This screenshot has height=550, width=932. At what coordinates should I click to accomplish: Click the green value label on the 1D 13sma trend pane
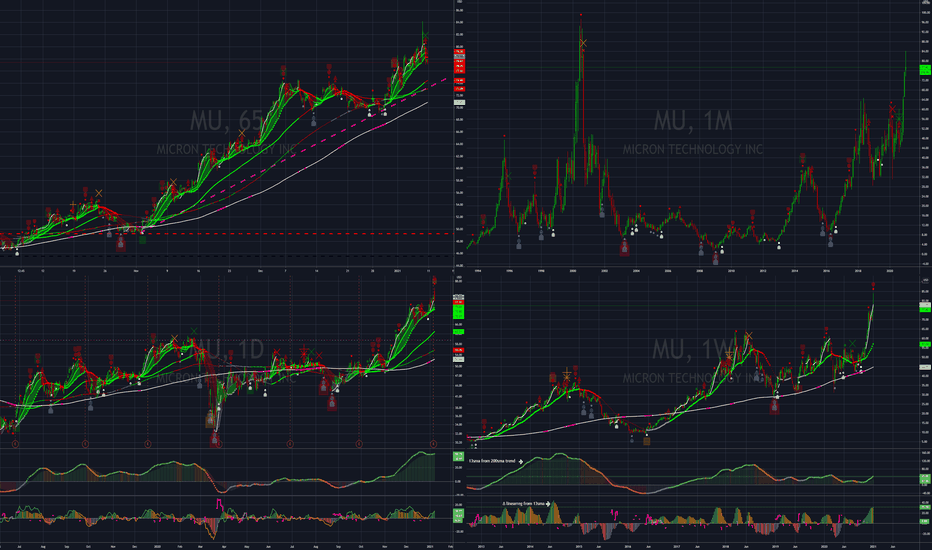(459, 457)
